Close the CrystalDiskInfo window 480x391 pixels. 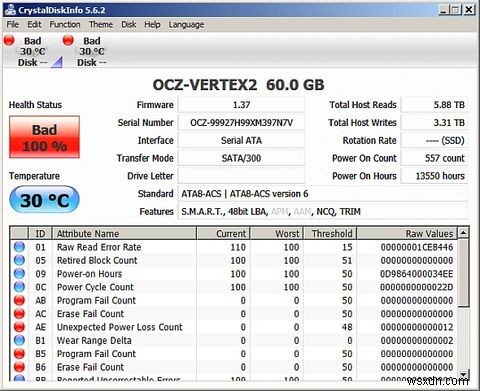point(468,9)
